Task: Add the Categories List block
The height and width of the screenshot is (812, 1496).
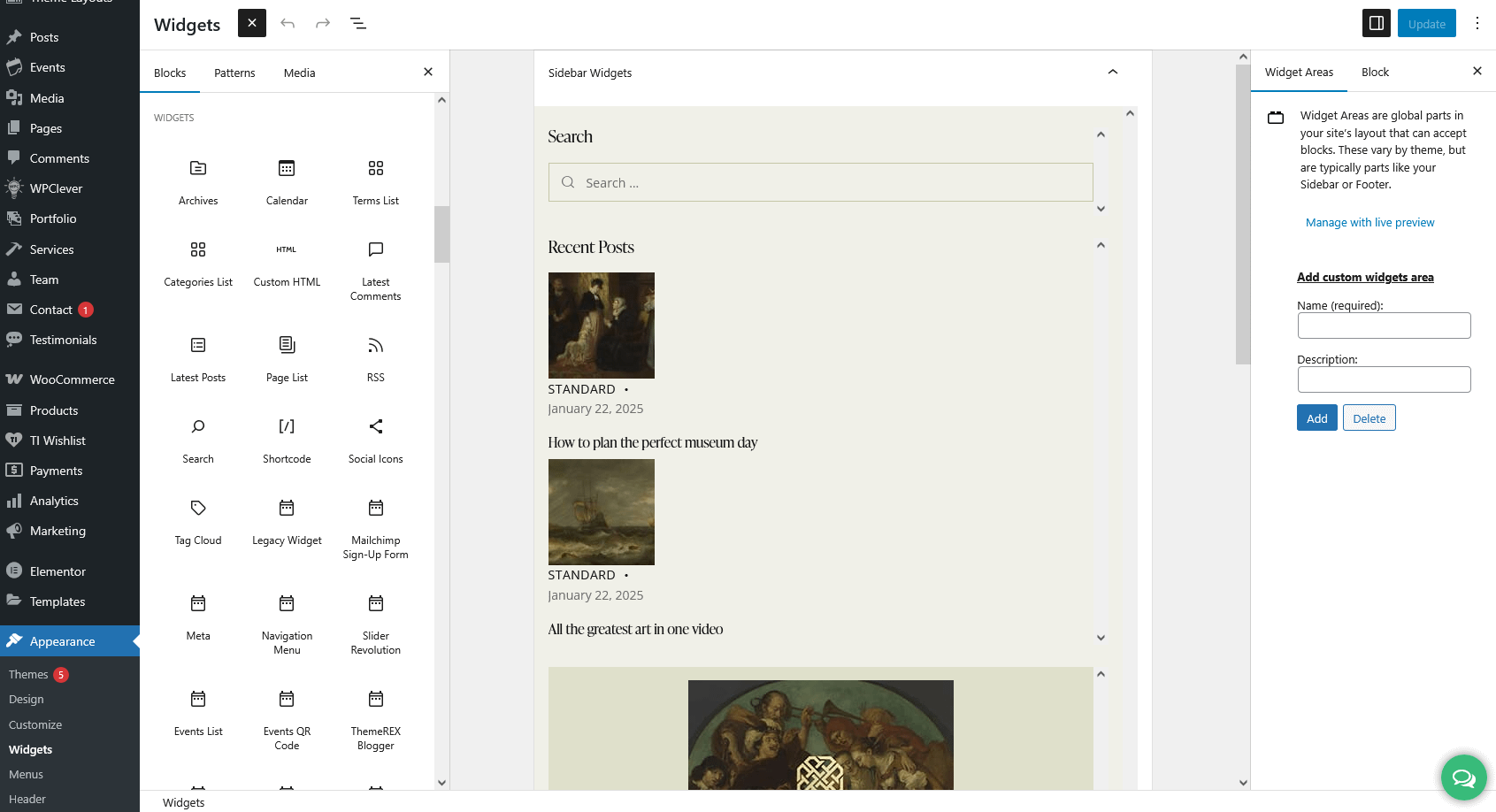Action: coord(198,264)
